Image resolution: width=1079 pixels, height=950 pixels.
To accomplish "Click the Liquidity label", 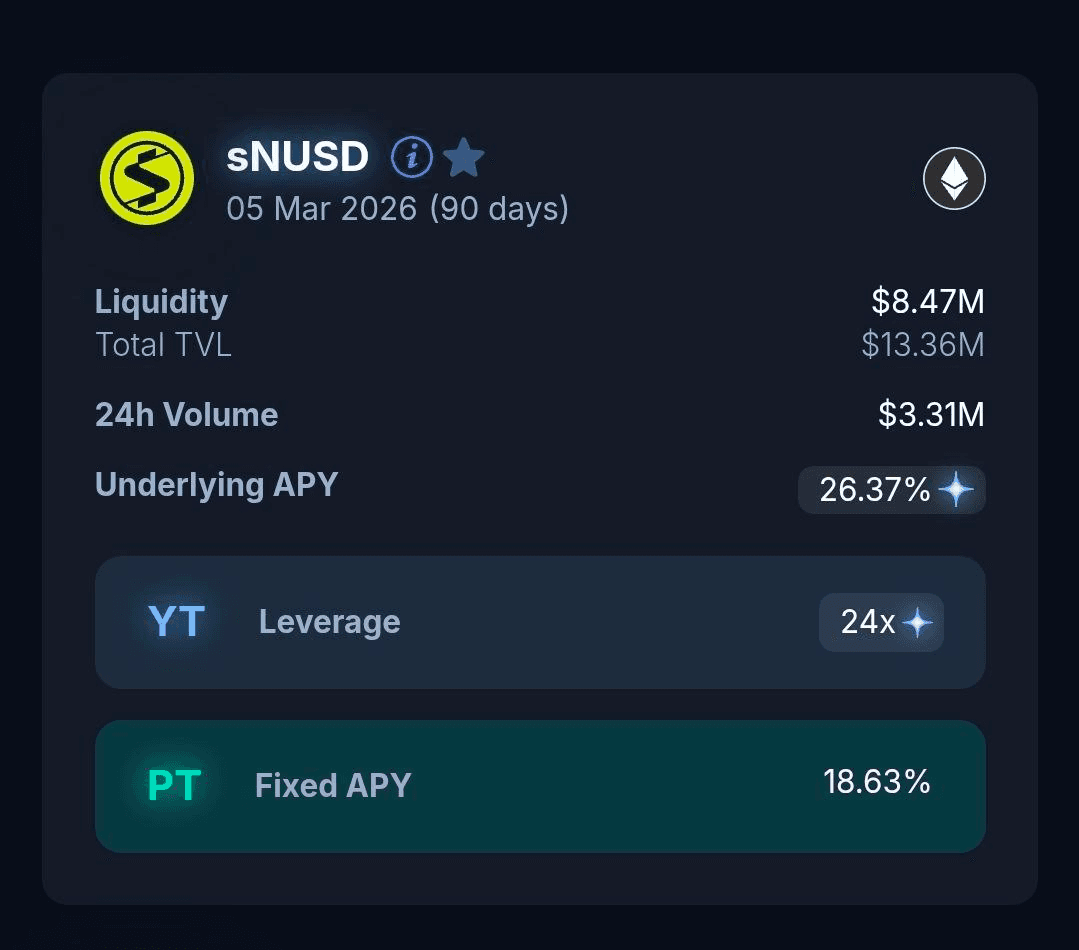I will (161, 301).
